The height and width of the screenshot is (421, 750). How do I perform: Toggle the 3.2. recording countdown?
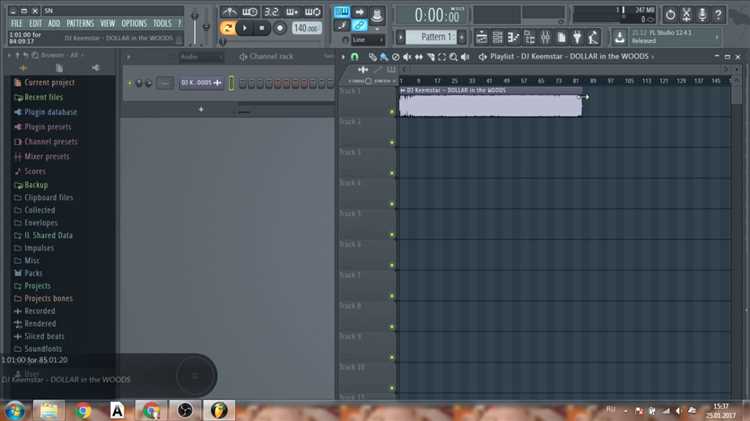pyautogui.click(x=271, y=11)
